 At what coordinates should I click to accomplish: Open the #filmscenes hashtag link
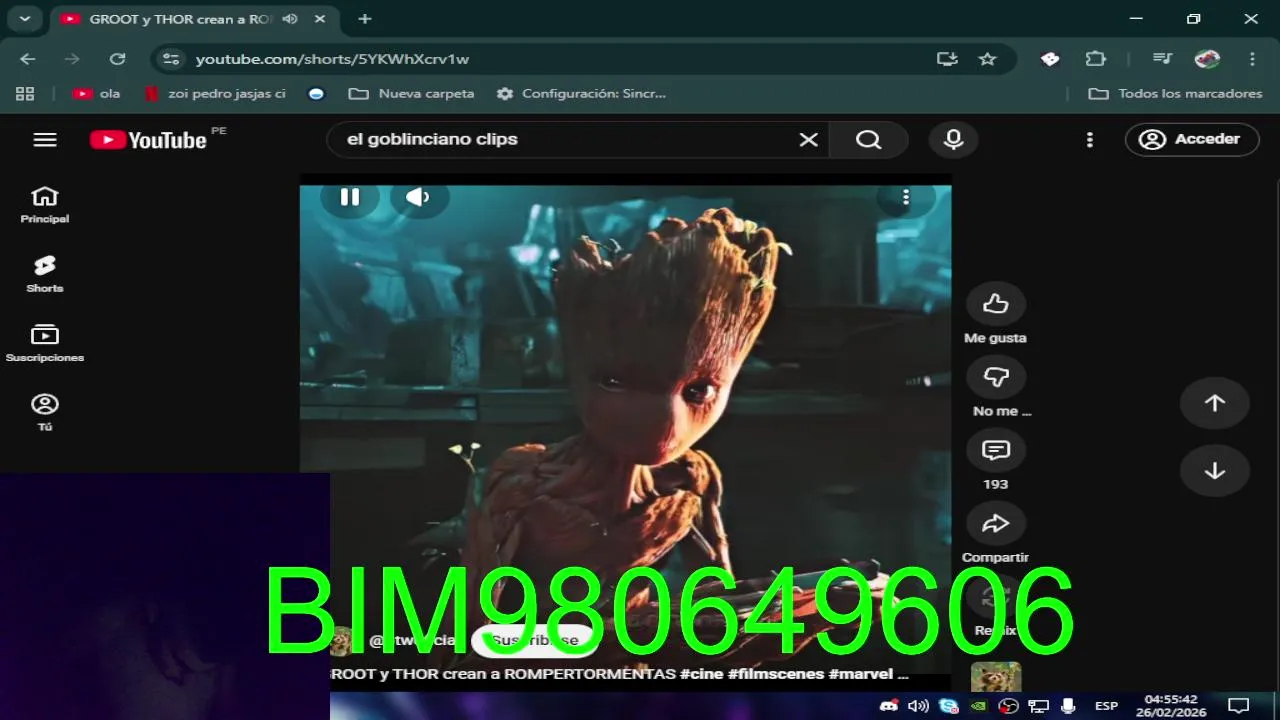776,674
